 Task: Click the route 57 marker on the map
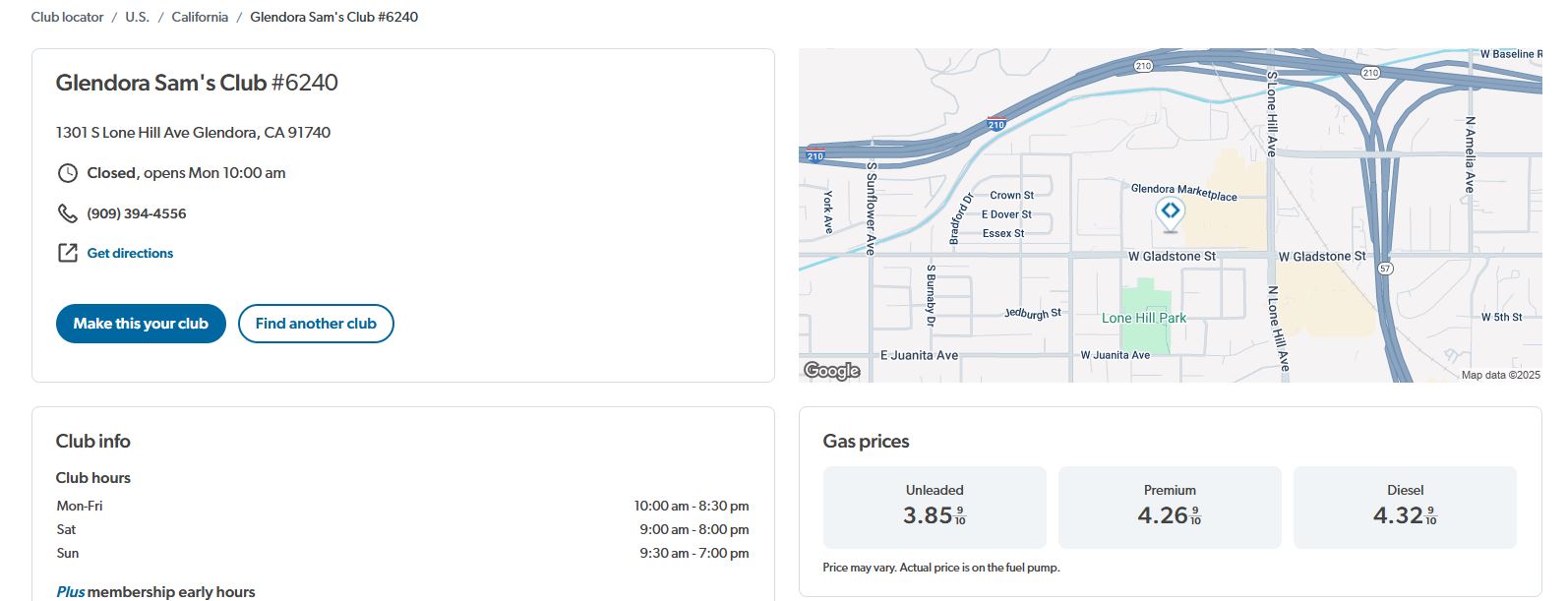pos(1385,269)
